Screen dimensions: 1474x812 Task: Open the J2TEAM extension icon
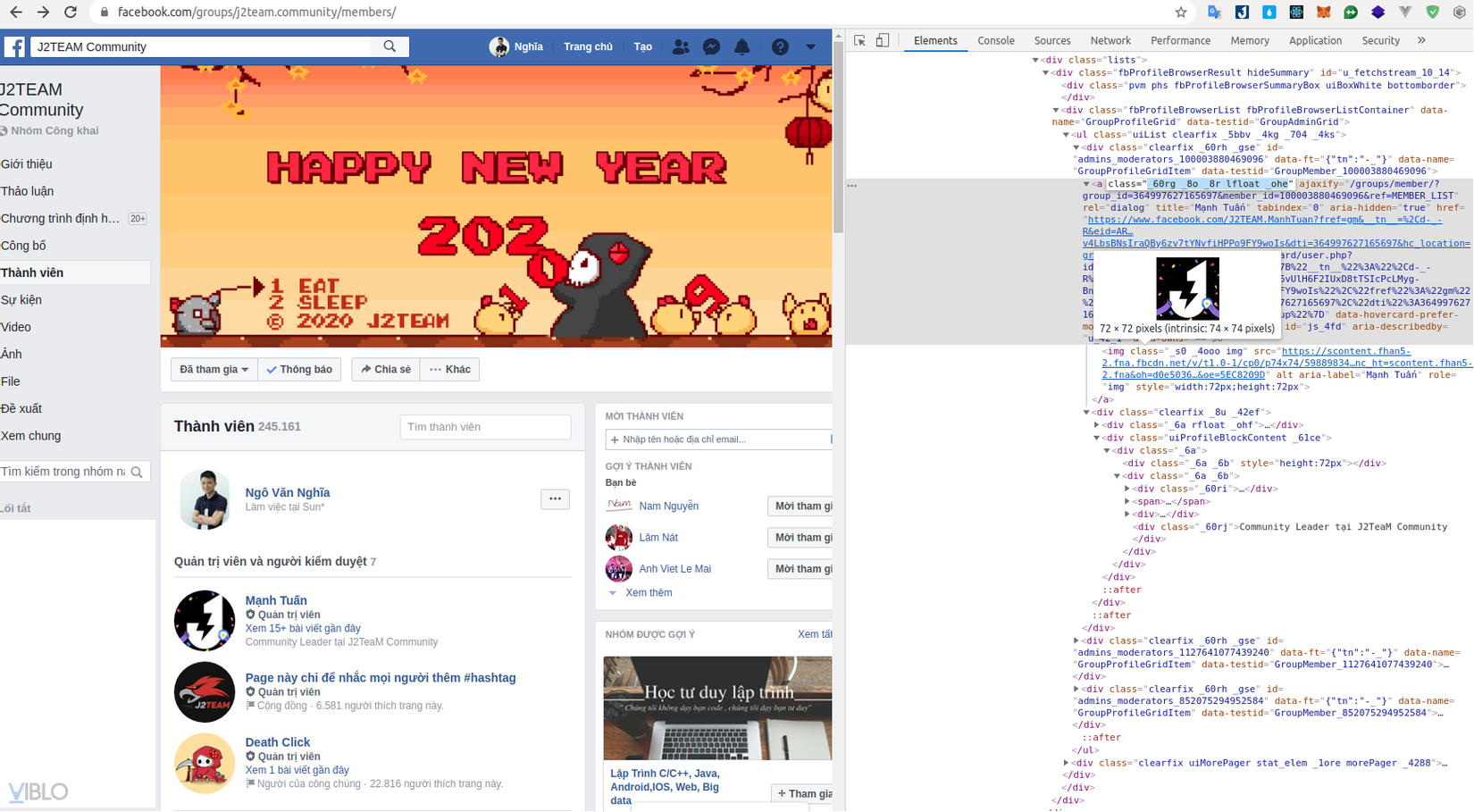(1242, 13)
